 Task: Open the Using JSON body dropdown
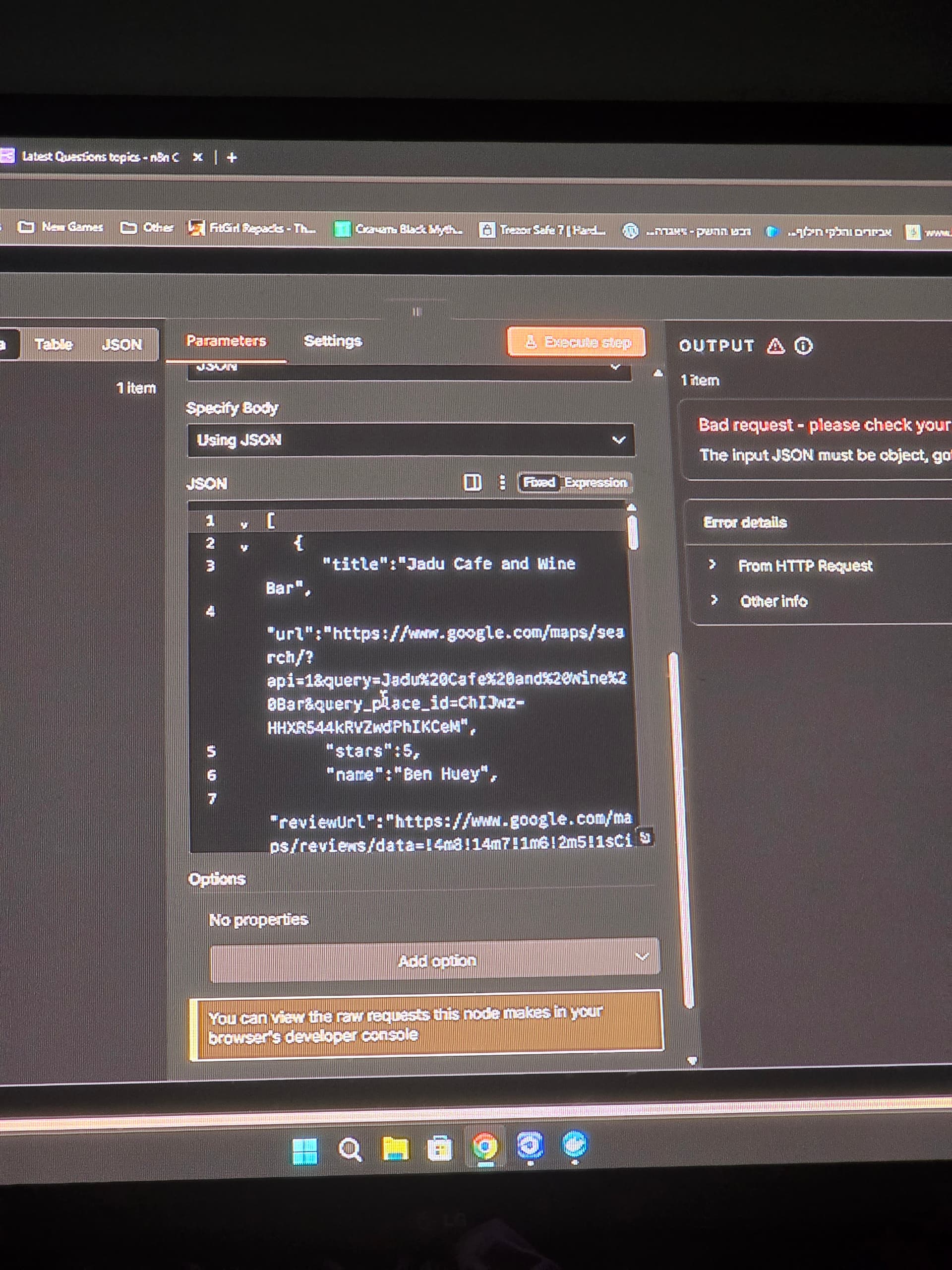coord(411,441)
